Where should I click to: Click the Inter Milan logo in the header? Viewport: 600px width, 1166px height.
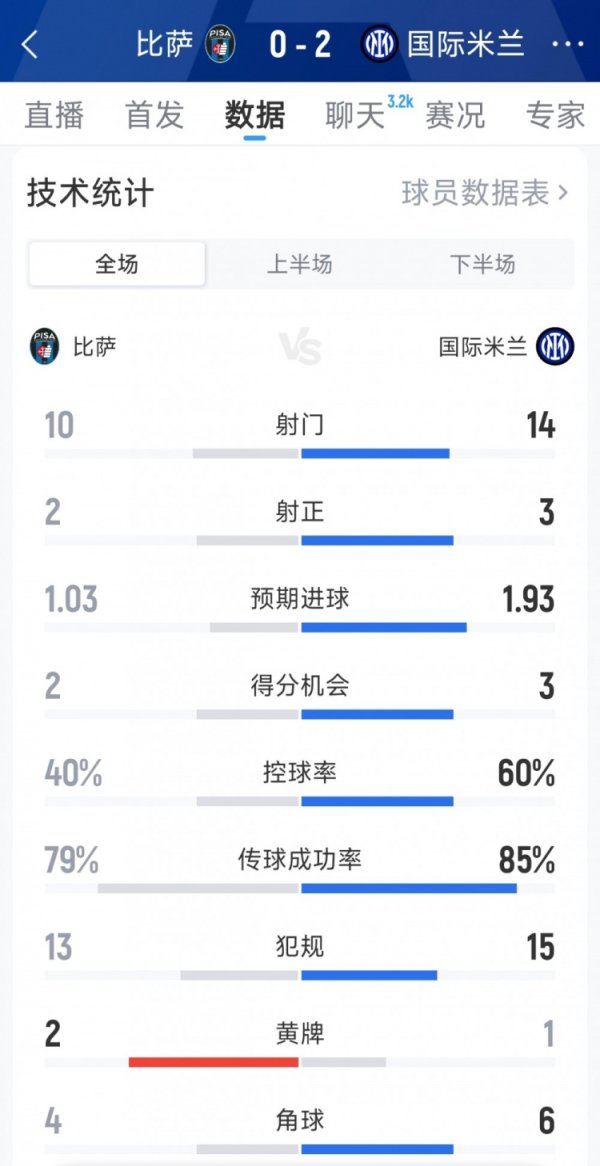click(x=380, y=44)
